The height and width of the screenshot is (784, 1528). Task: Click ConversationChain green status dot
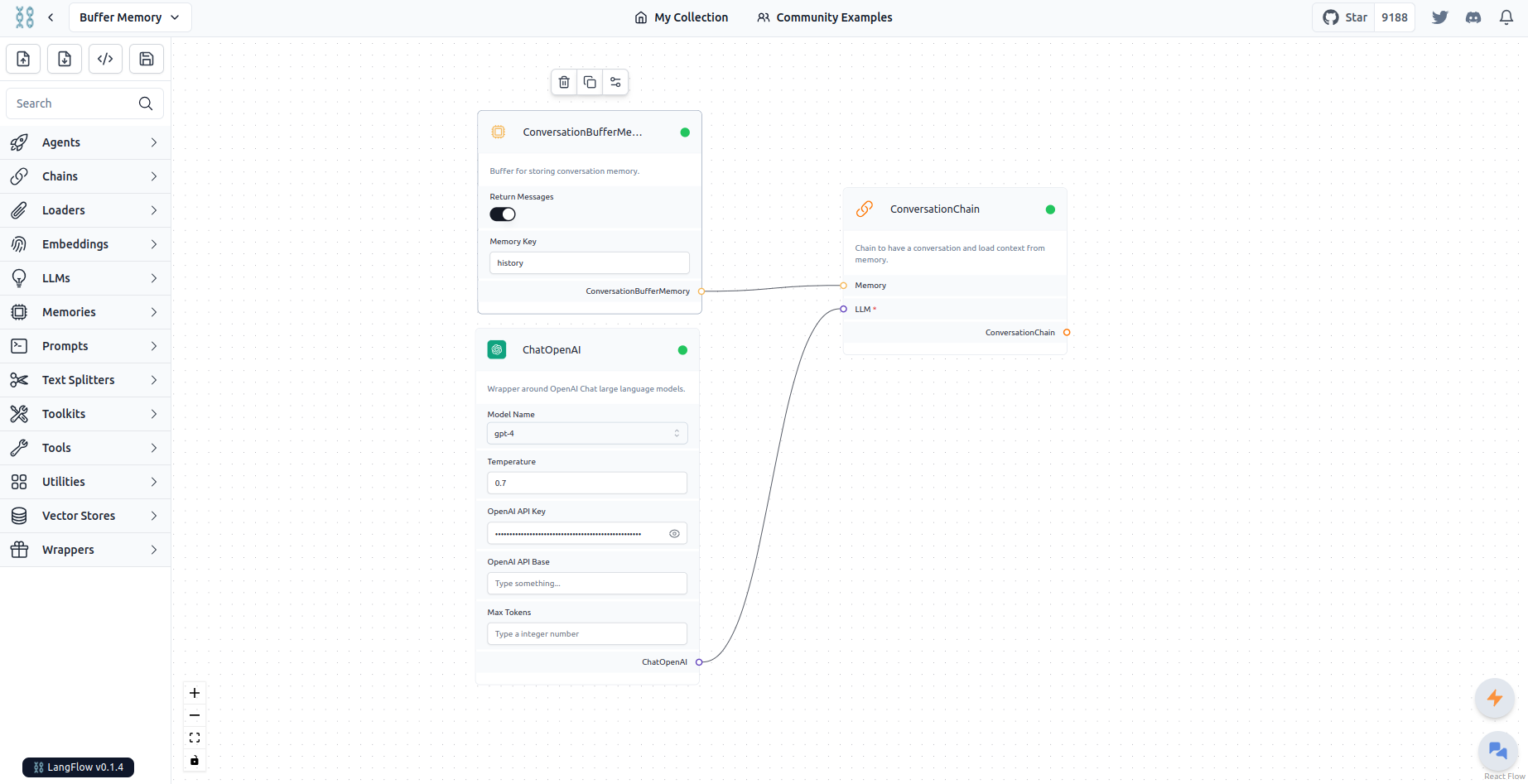[1050, 209]
